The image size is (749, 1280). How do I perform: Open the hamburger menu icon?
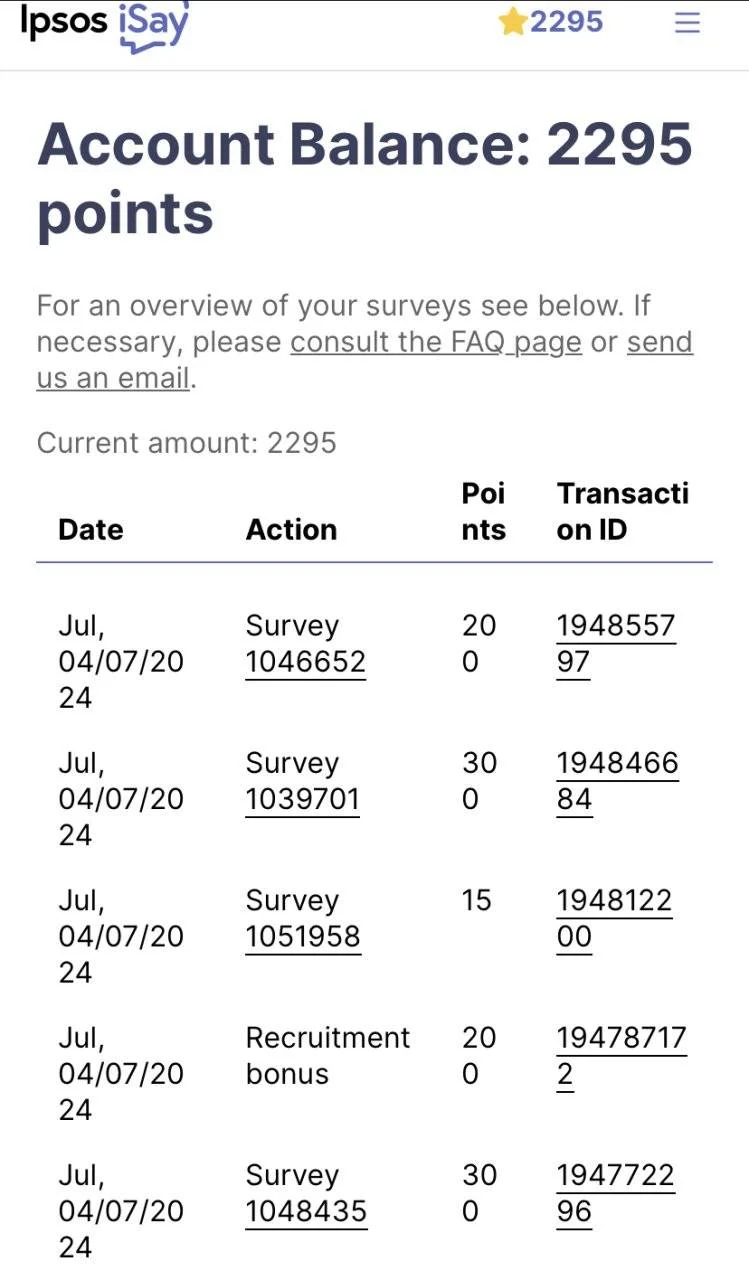pyautogui.click(x=687, y=23)
